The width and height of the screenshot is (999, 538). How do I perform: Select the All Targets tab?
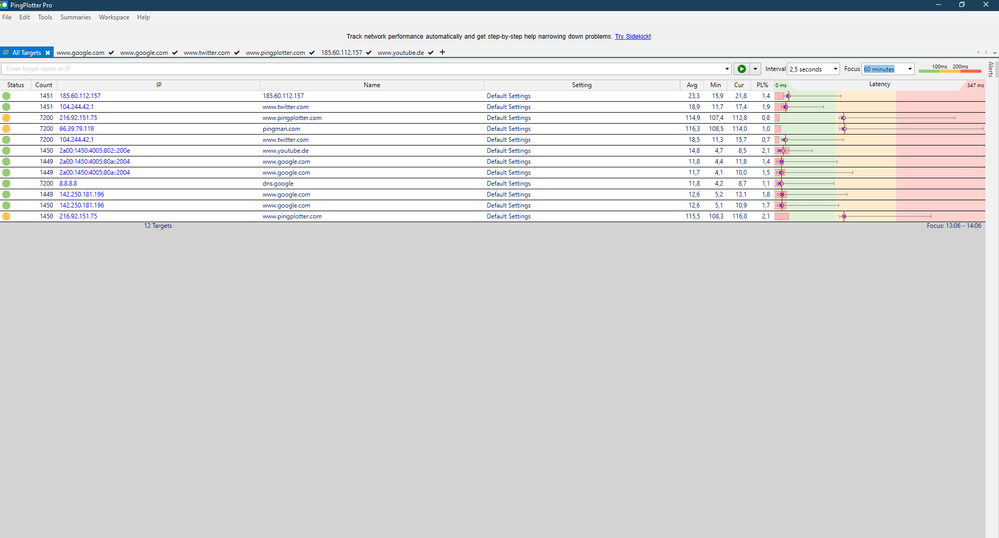26,53
